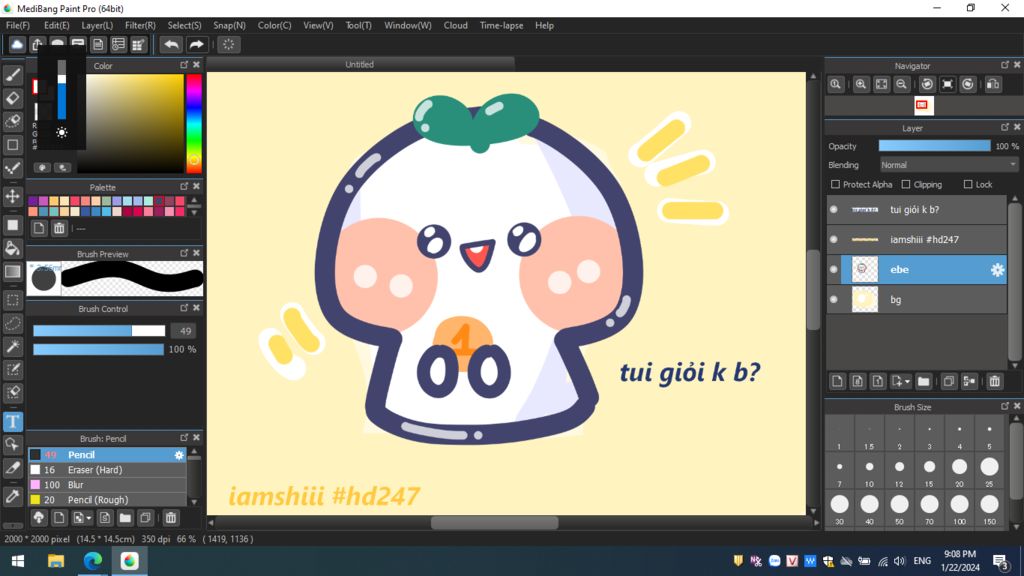Choose the Bucket fill tool
Screen dimensions: 1024x576
[x=13, y=248]
